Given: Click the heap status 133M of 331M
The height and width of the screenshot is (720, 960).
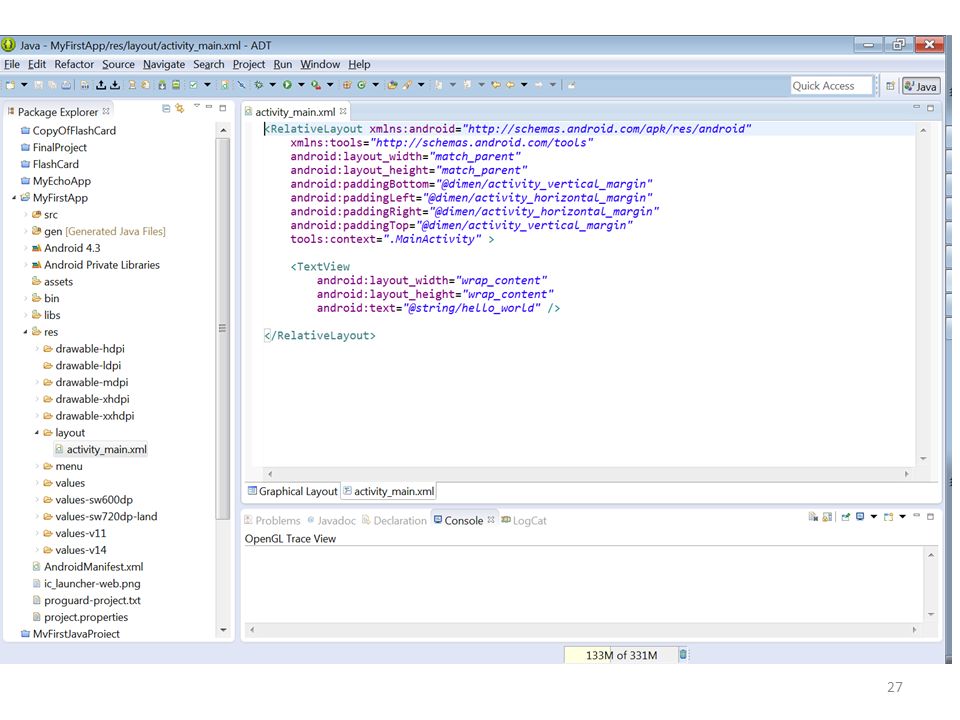Looking at the screenshot, I should 621,655.
